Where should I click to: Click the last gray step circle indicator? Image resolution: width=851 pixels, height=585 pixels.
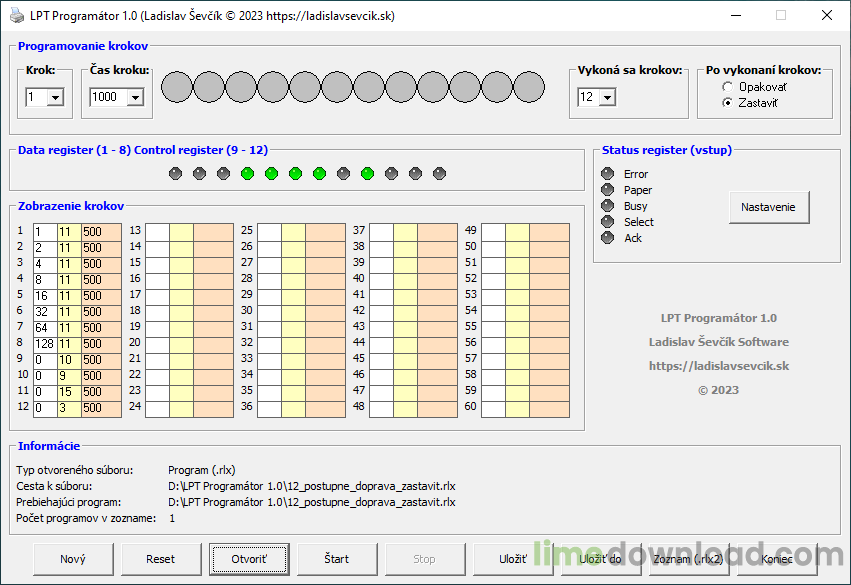coord(529,87)
